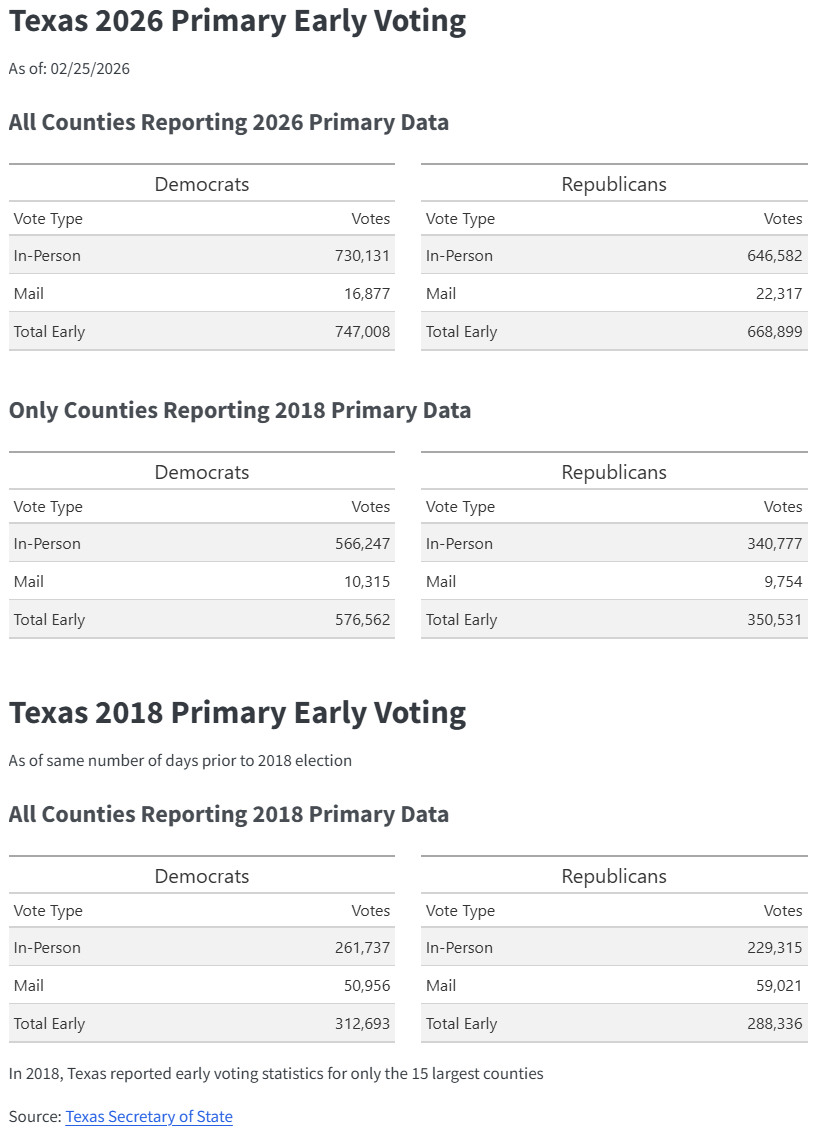Click the Republicans total early value 668,899
Viewport: 830px width, 1135px height.
[774, 331]
